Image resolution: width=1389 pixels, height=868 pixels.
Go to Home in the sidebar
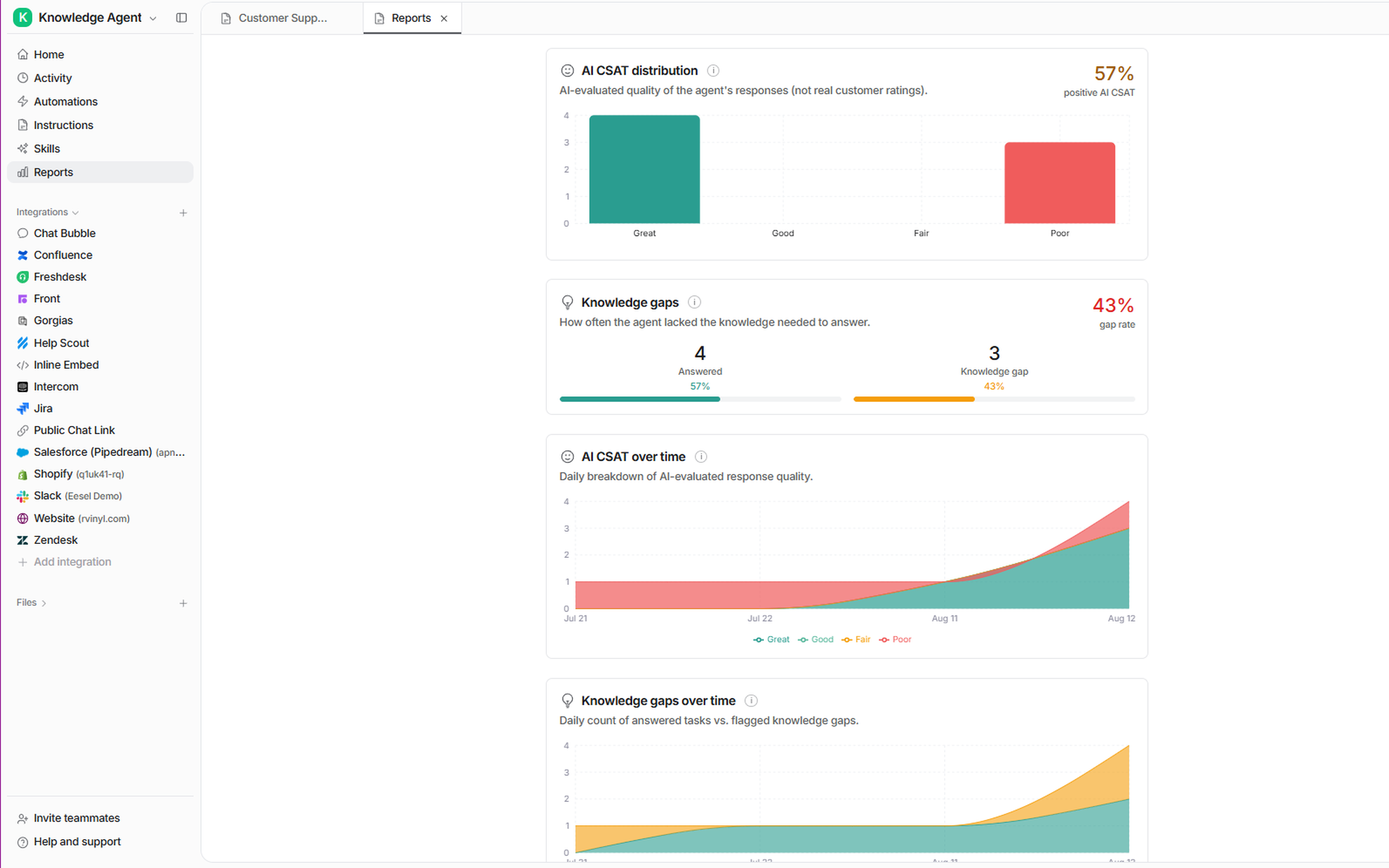[100, 54]
